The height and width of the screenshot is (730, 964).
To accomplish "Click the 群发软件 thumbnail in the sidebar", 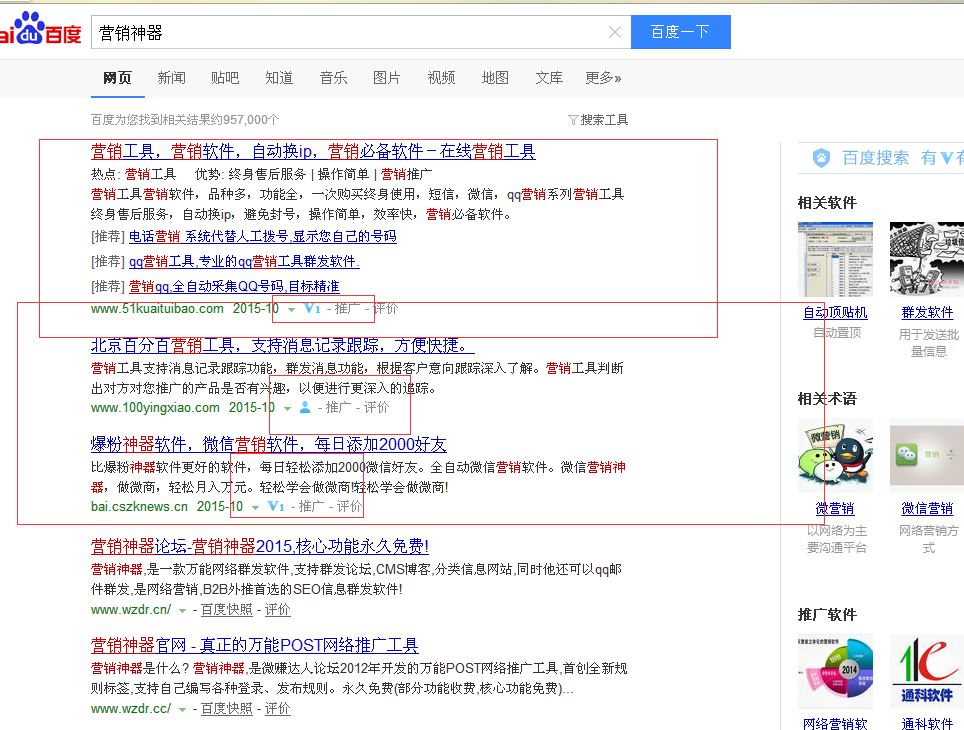I will [x=925, y=258].
